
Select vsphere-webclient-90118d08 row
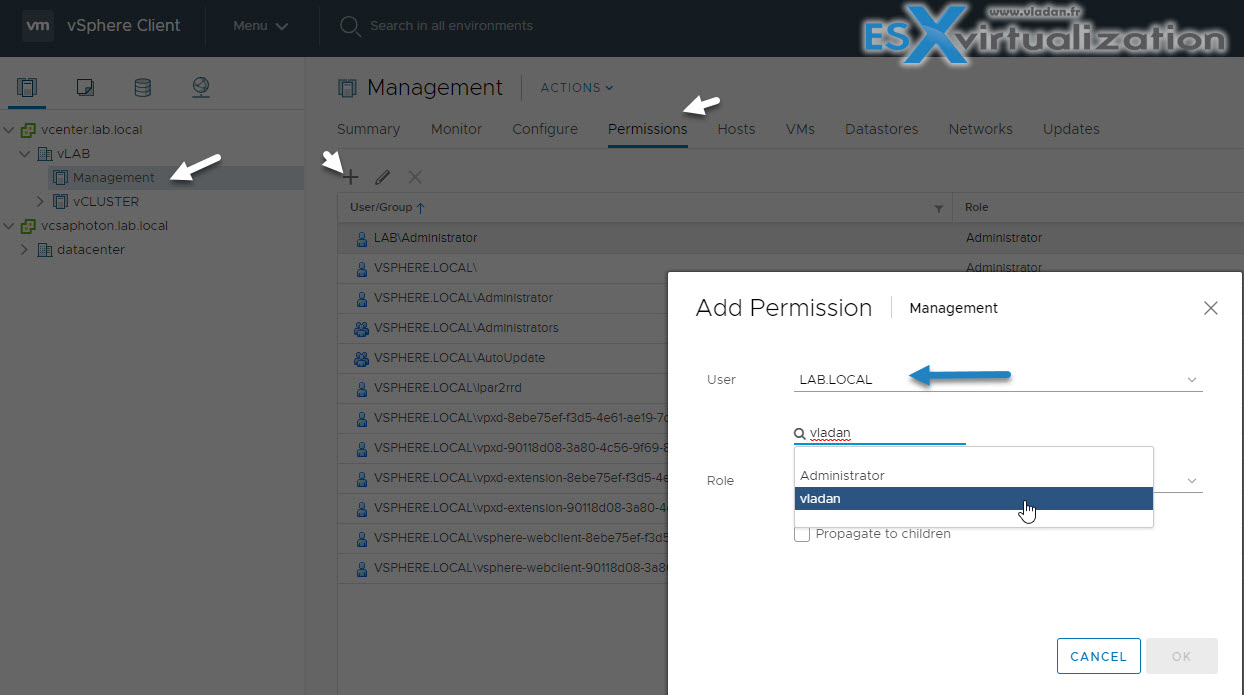[x=502, y=568]
